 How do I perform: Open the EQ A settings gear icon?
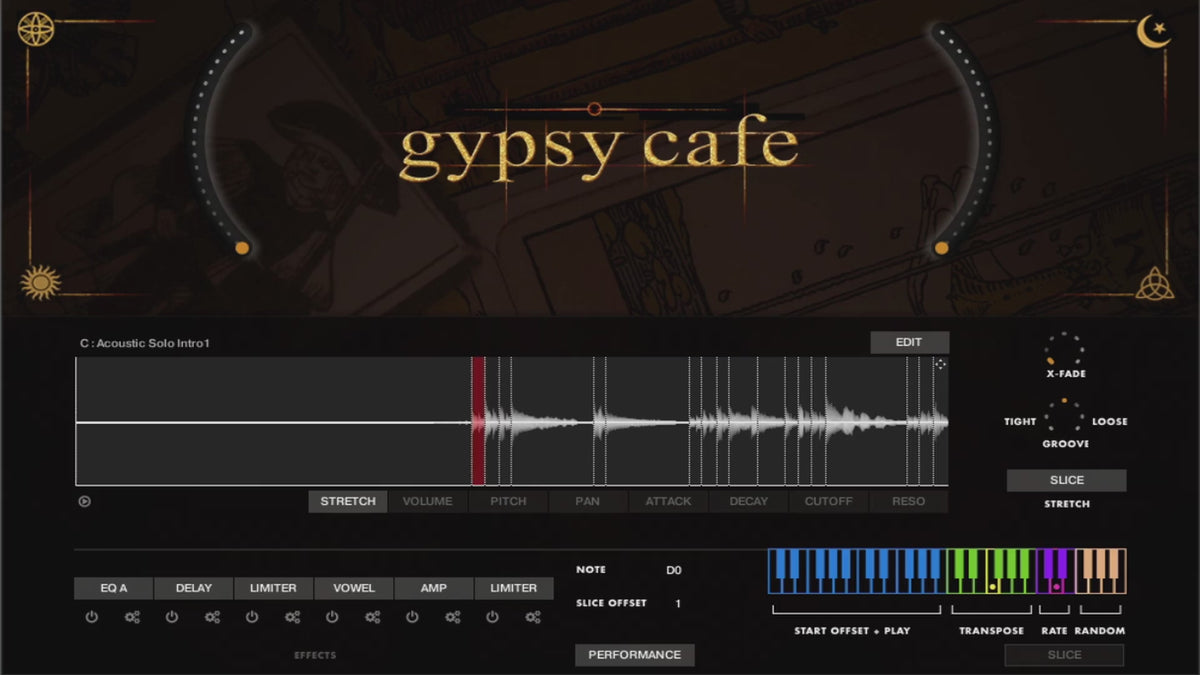[132, 617]
